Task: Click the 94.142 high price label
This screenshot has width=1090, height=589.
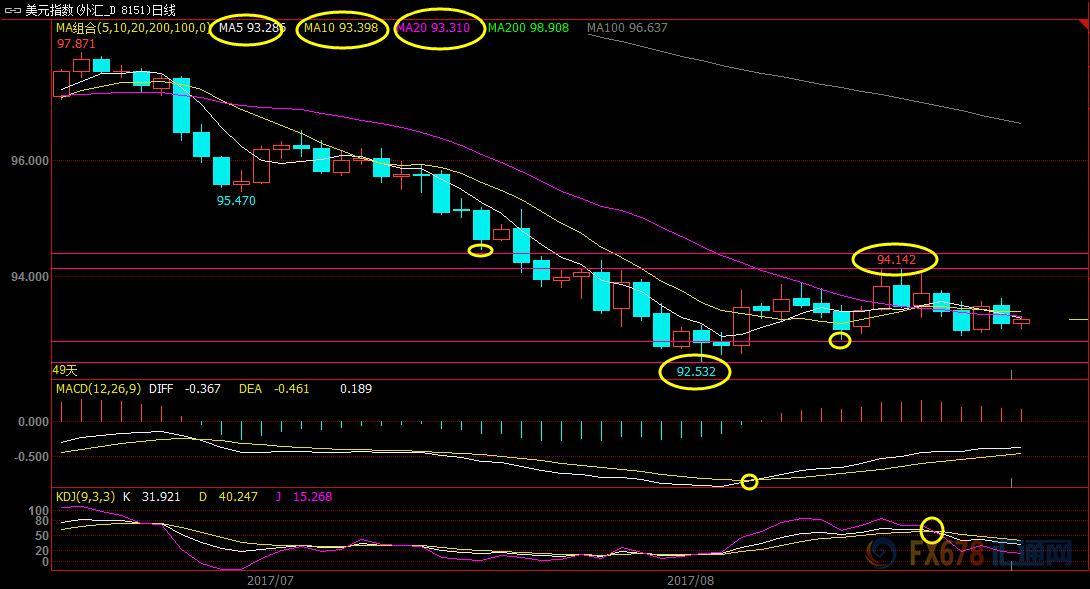Action: pyautogui.click(x=896, y=259)
